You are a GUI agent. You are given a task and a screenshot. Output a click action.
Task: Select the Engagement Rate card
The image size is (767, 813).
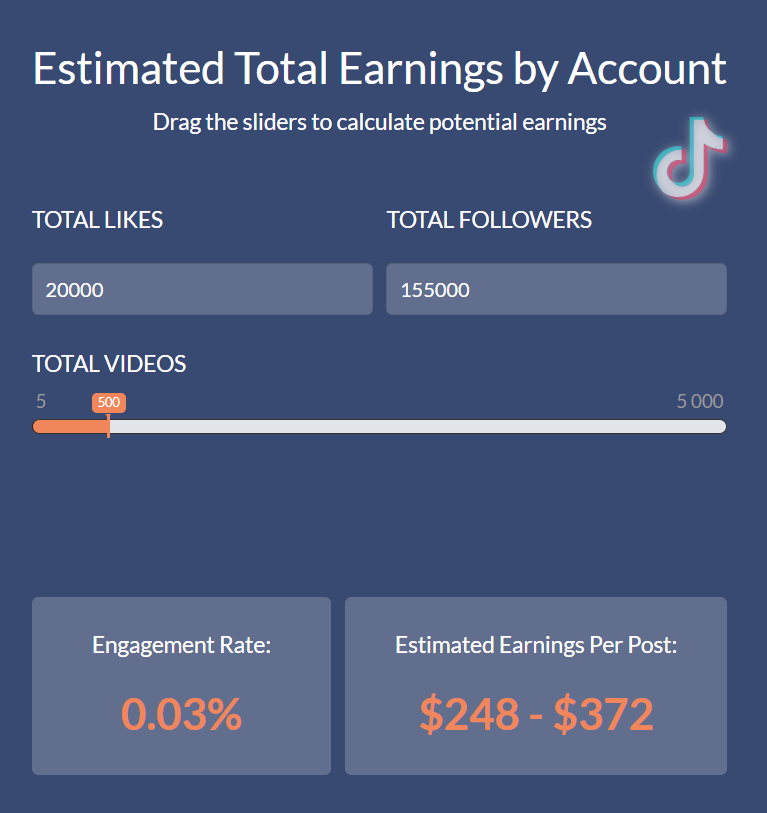(181, 686)
